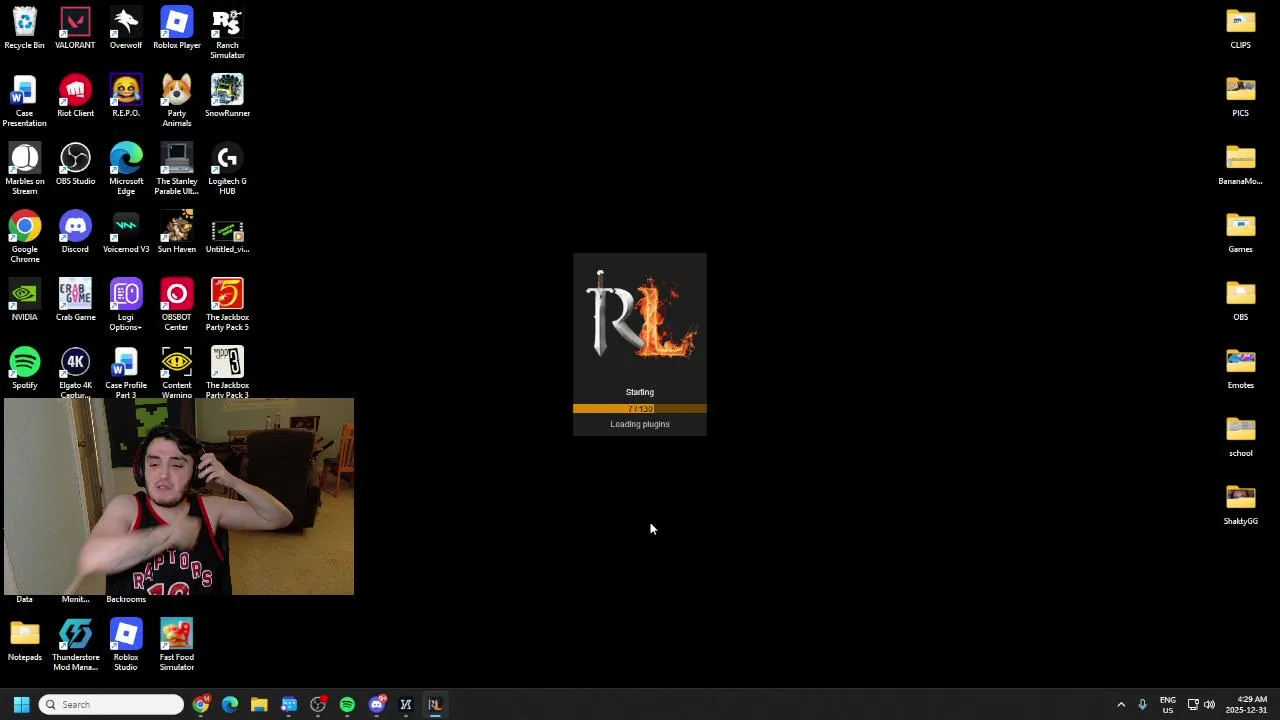Select the Logitech G HUB shortcut

click(227, 169)
